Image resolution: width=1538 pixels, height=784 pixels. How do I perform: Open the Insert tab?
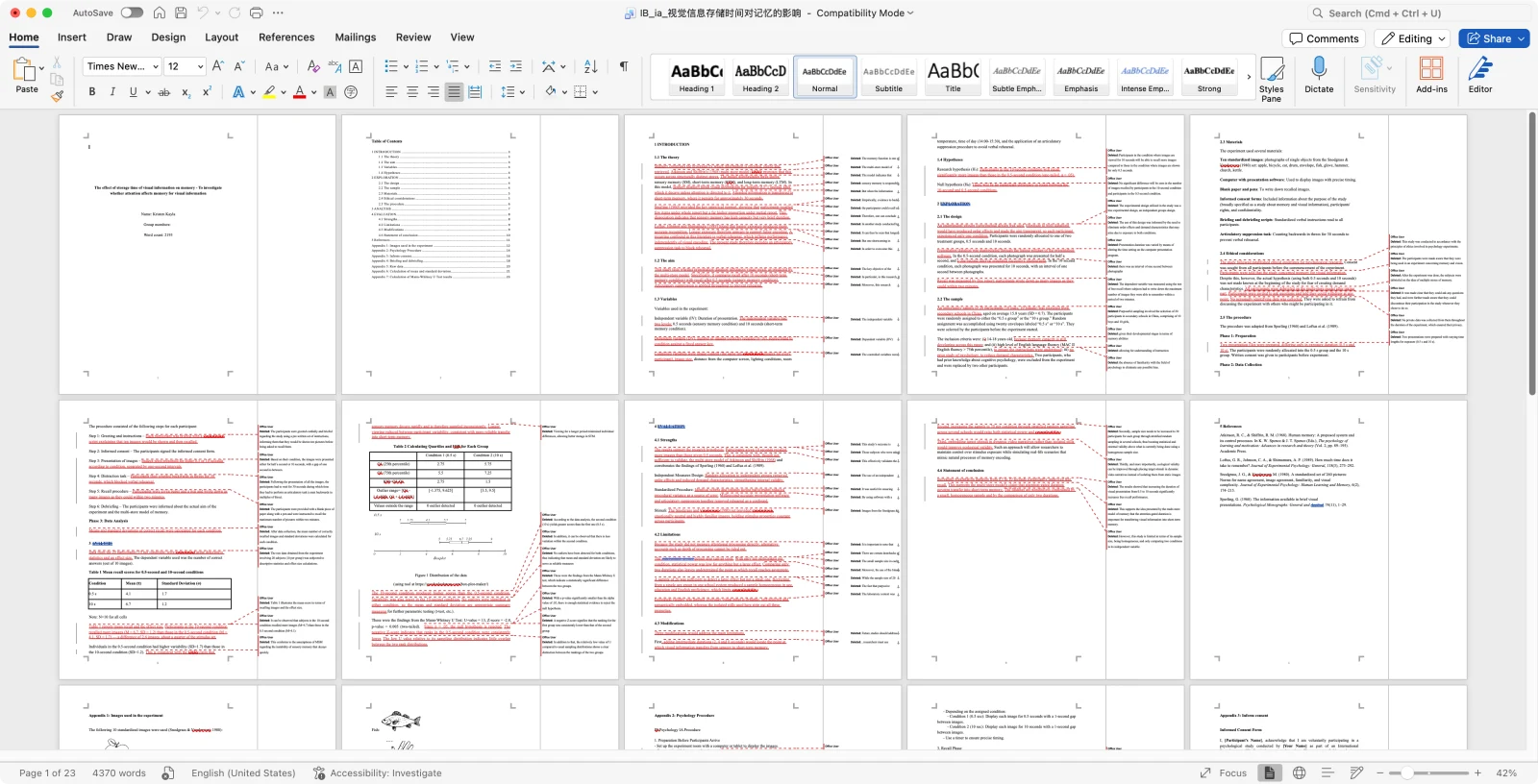coord(72,37)
